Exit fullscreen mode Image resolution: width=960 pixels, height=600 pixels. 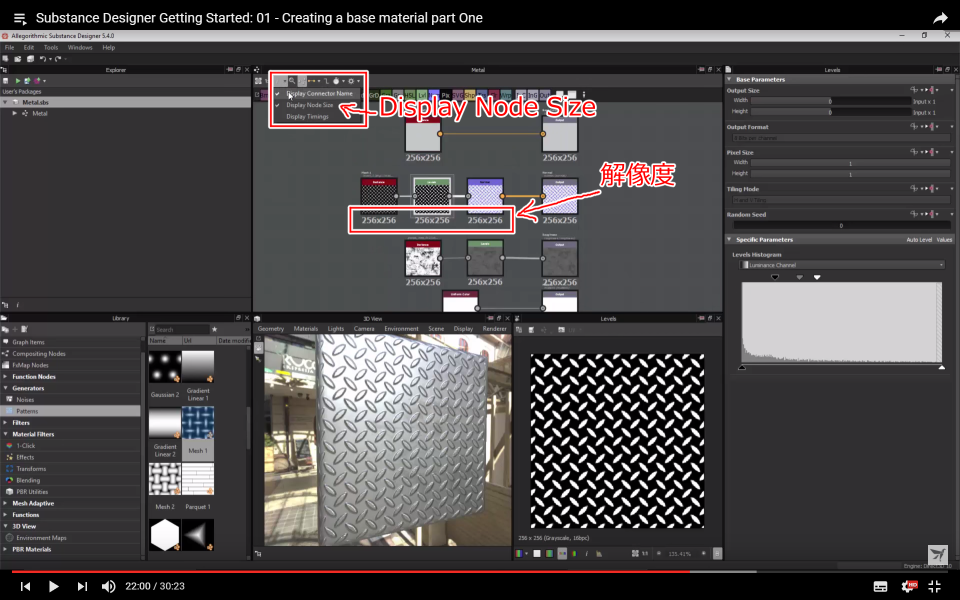[x=934, y=587]
